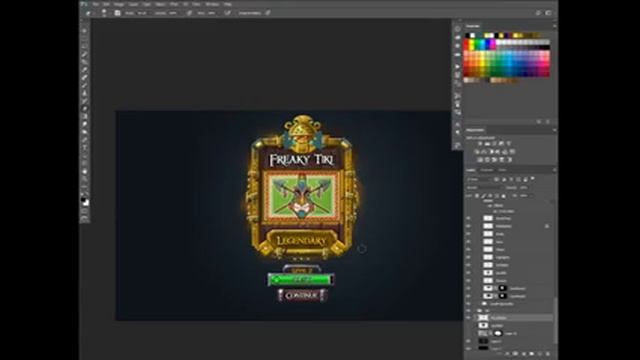Screen dimensions: 640x360
Task: Create a new layer in Layers panel
Action: tap(540, 354)
